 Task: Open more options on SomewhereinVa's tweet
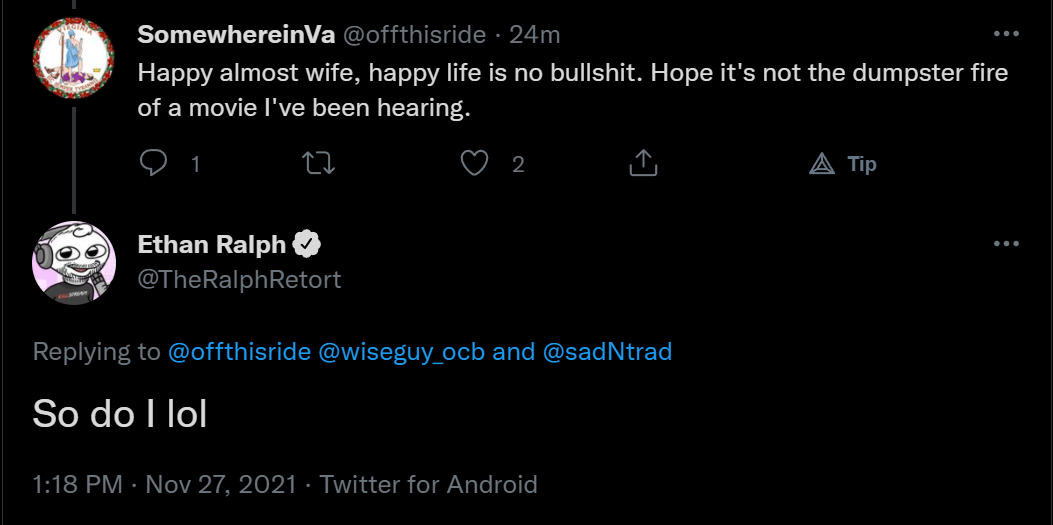pos(1006,34)
